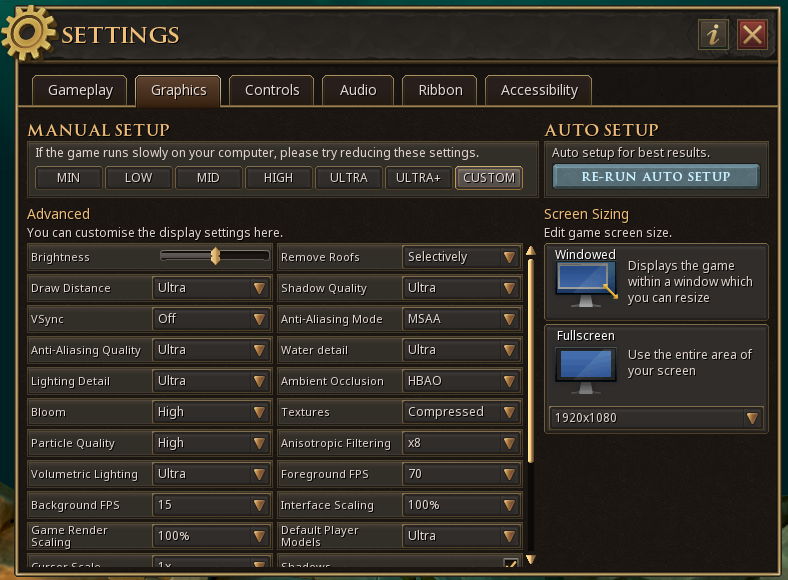Screen dimensions: 788x580
Task: Select the Graphics tab
Action: click(178, 90)
